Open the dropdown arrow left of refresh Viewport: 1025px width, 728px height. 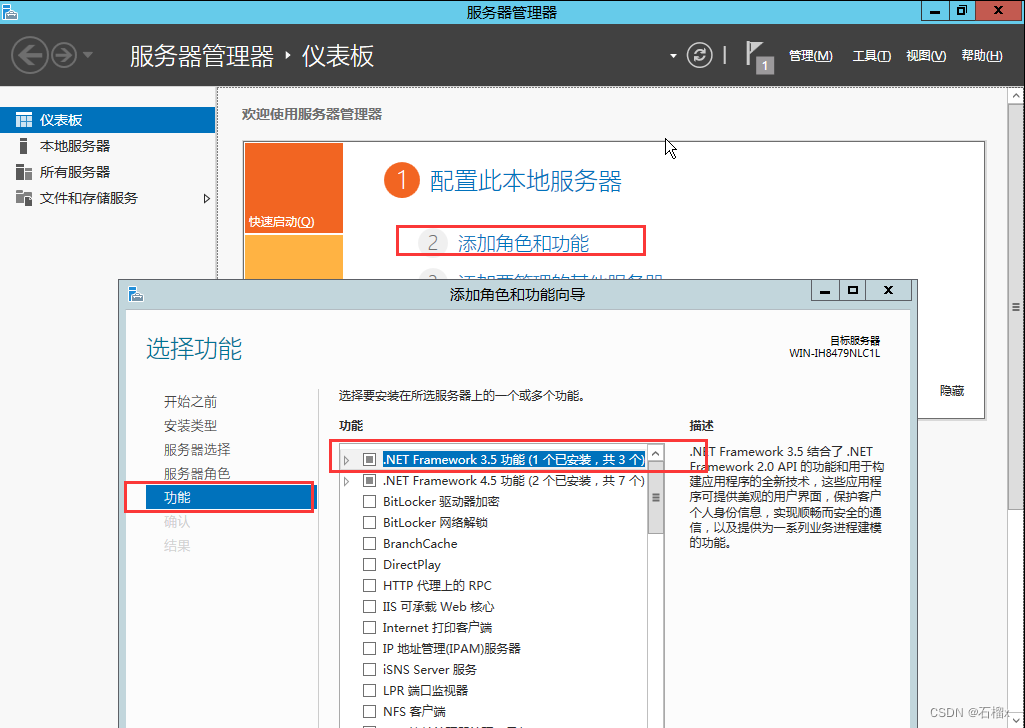point(673,56)
